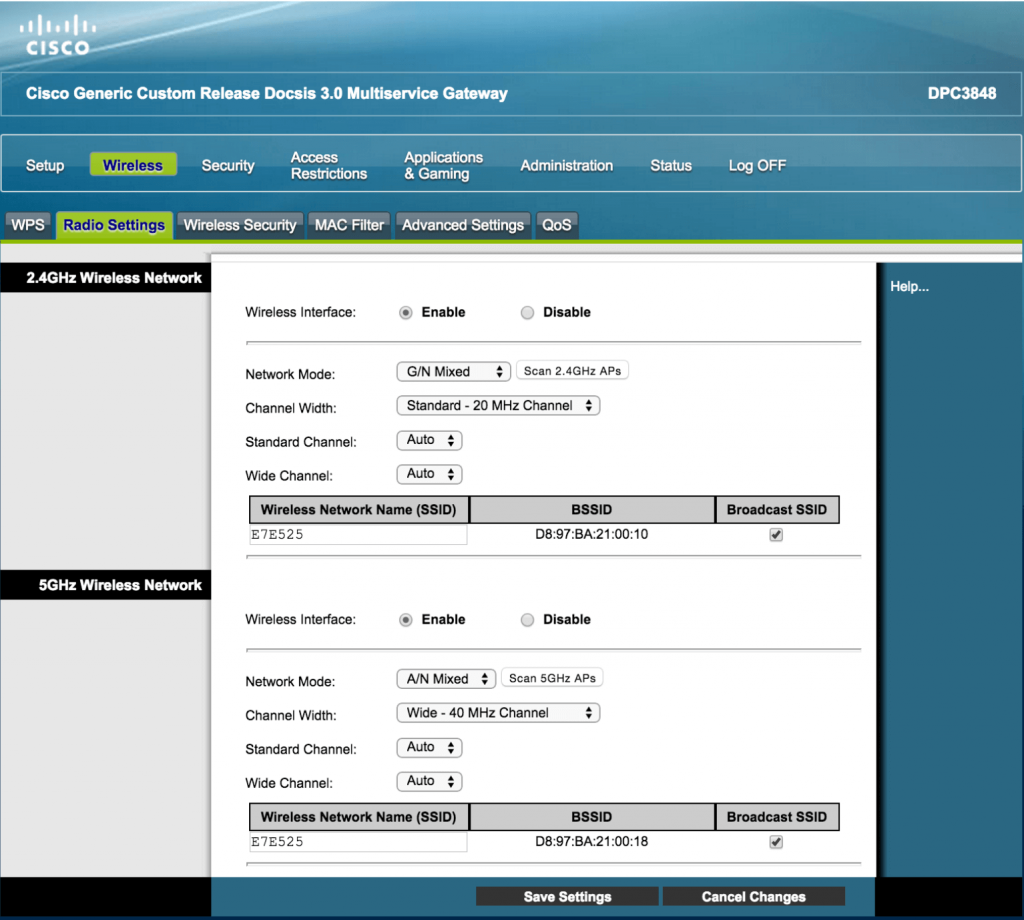
Task: Toggle Broadcast SSID for 5GHz network
Action: 776,841
